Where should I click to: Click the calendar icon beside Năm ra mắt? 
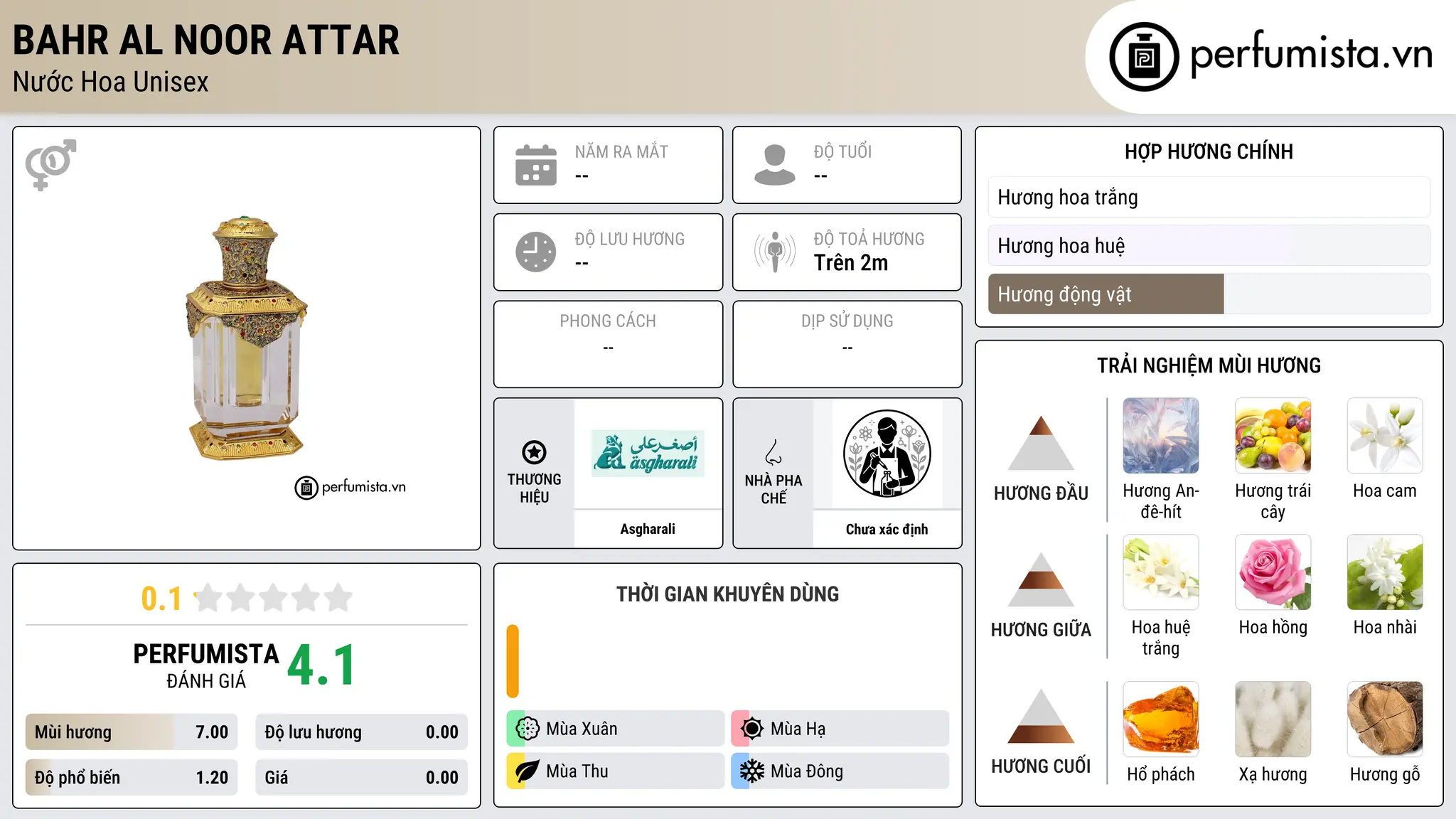(x=536, y=165)
